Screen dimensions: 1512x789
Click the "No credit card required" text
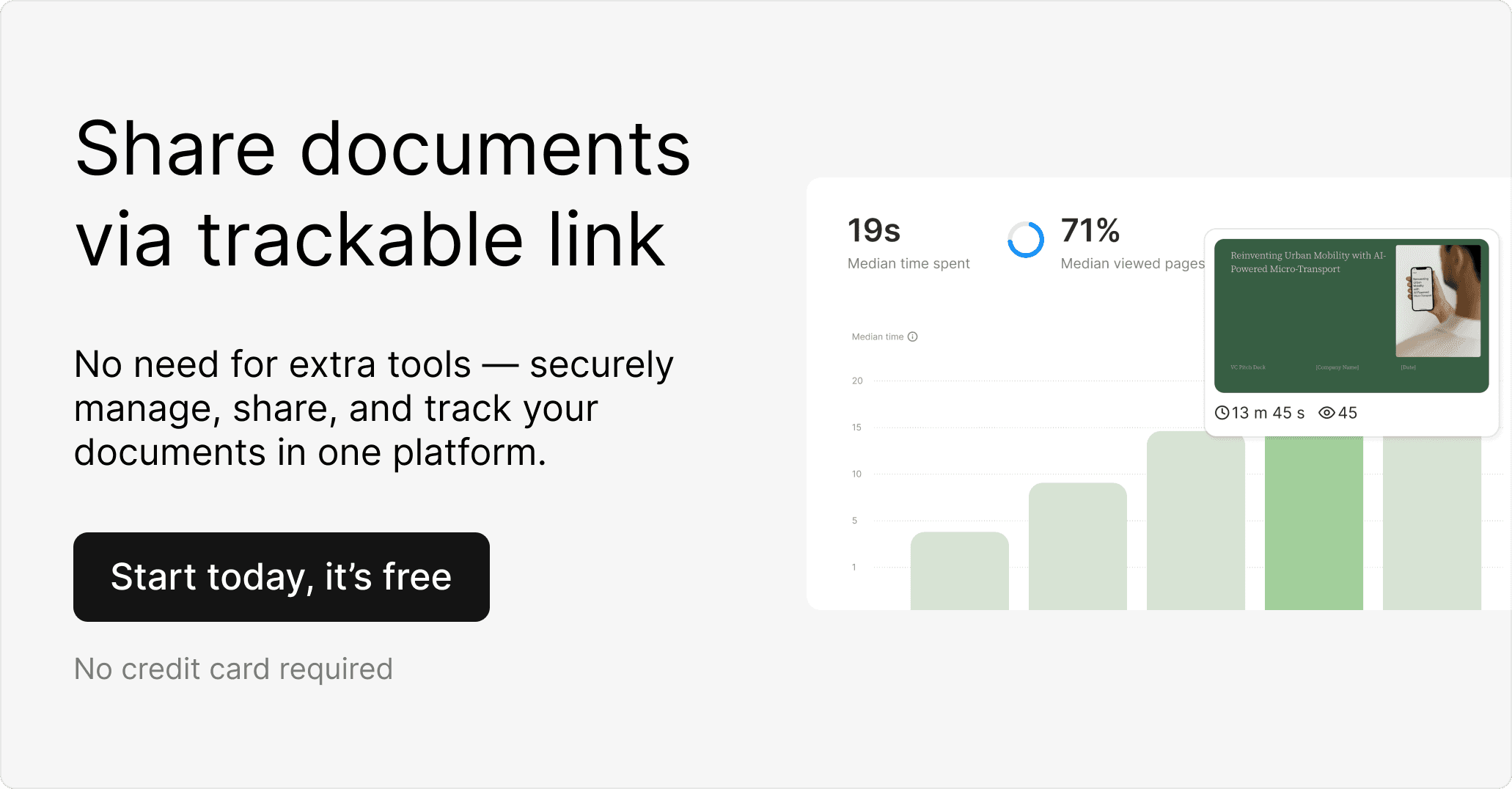pos(233,669)
